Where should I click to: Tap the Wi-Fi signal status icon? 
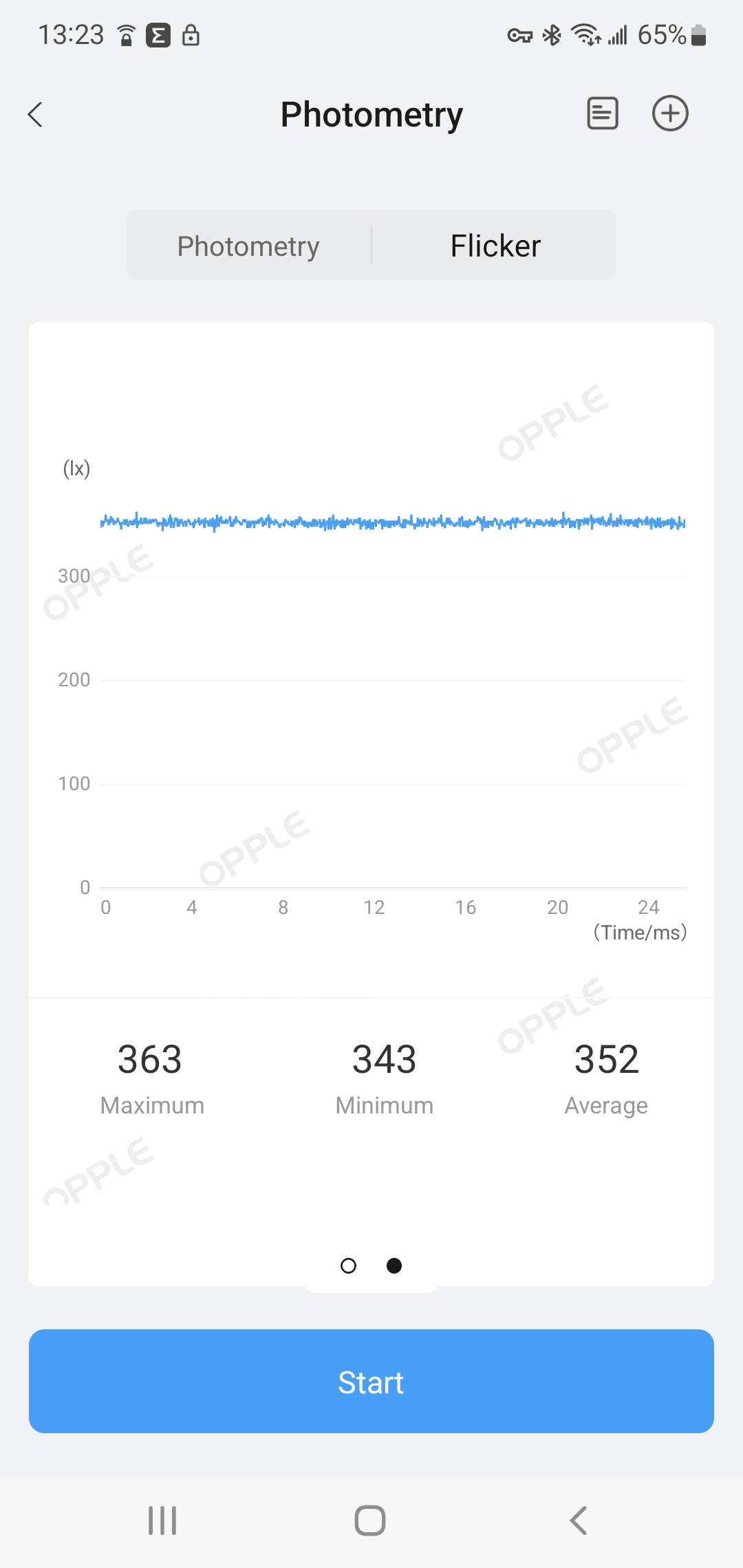coord(585,35)
